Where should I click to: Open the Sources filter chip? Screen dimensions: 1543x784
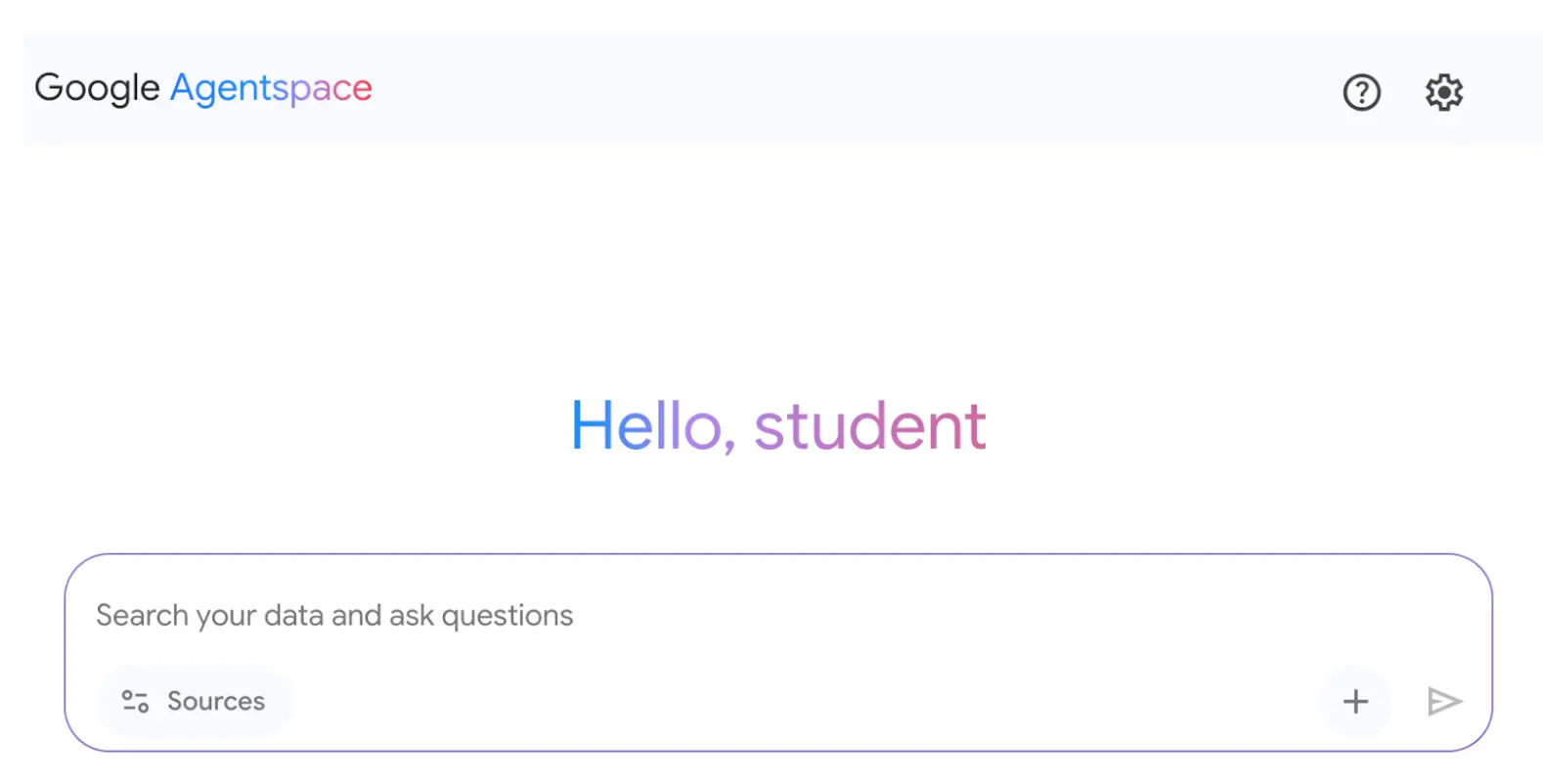pyautogui.click(x=195, y=701)
